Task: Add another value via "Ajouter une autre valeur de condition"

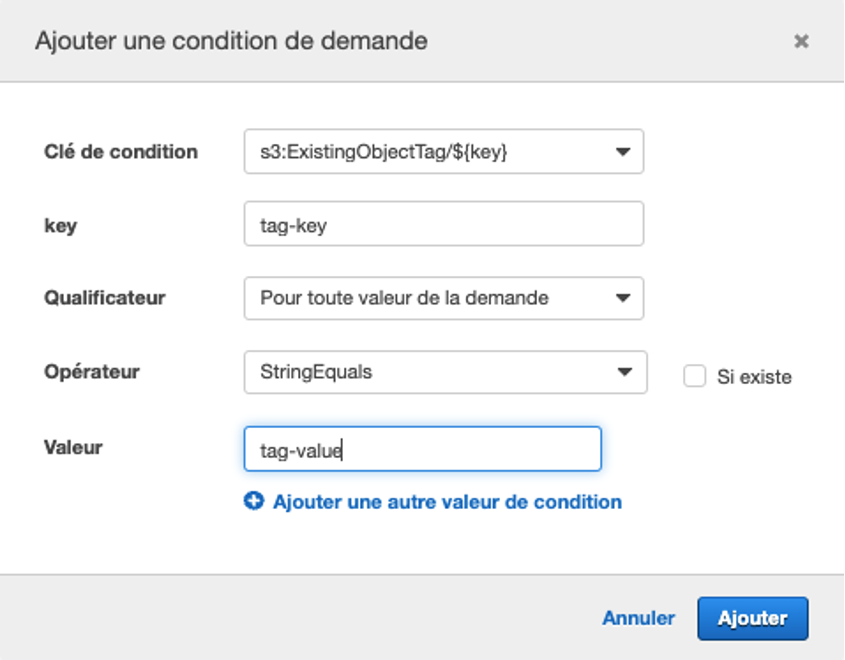Action: 447,502
